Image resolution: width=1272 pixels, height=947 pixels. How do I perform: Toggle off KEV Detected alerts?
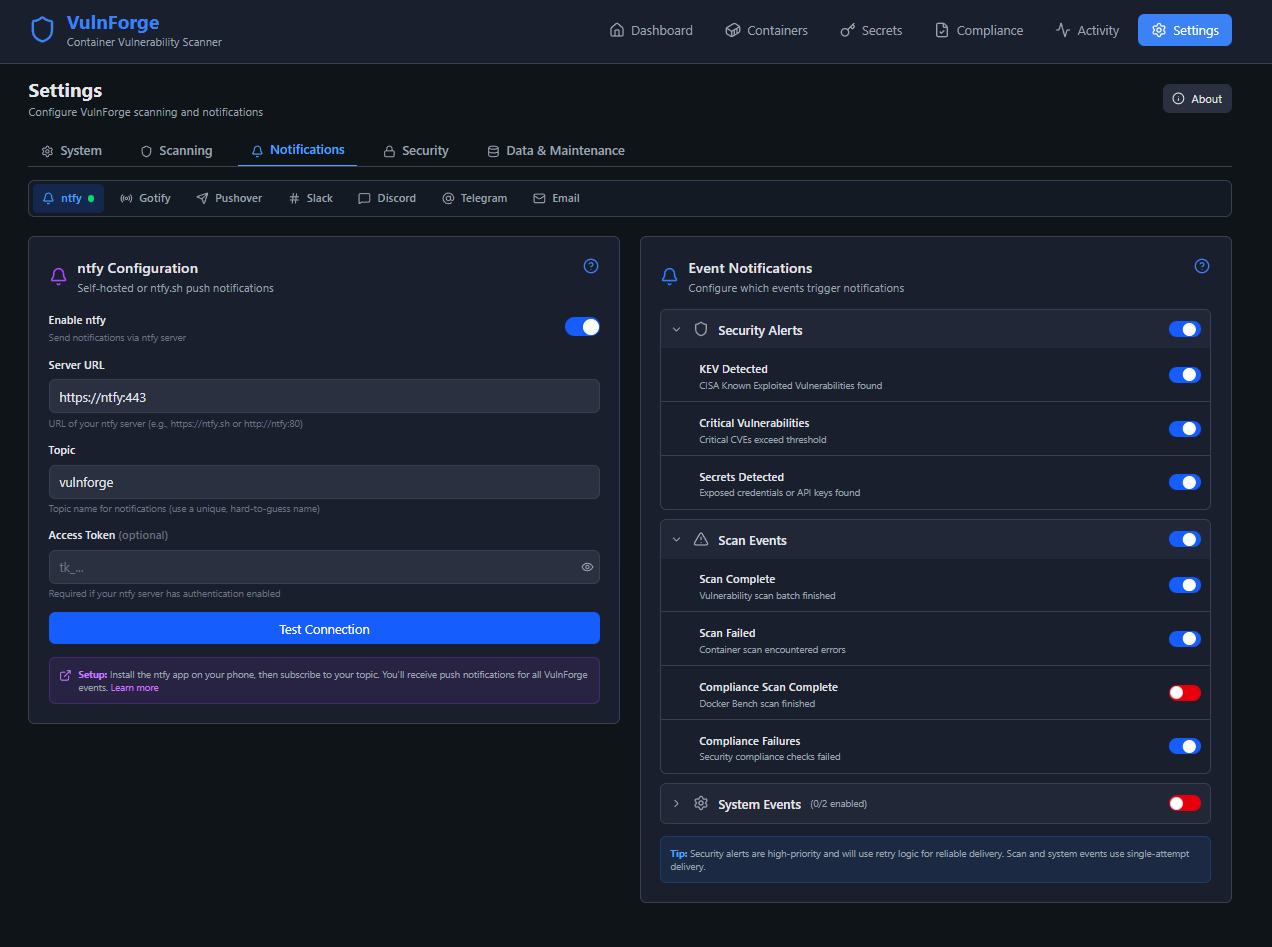coord(1184,375)
